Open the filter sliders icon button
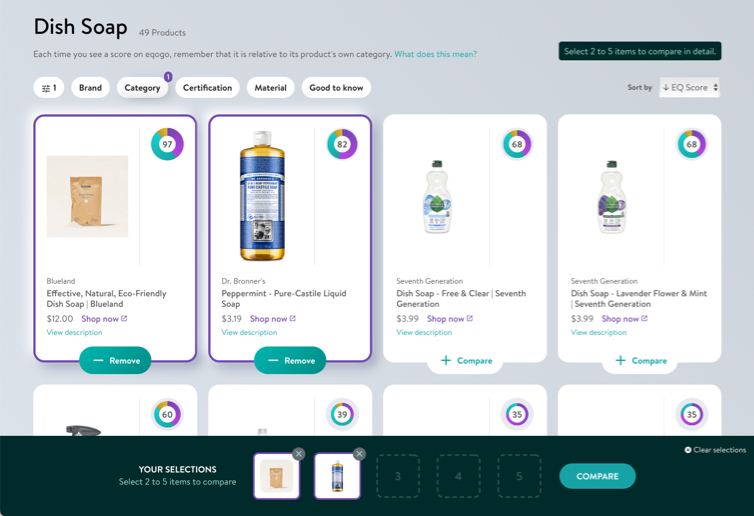Screen dimensions: 754x516 coord(49,88)
